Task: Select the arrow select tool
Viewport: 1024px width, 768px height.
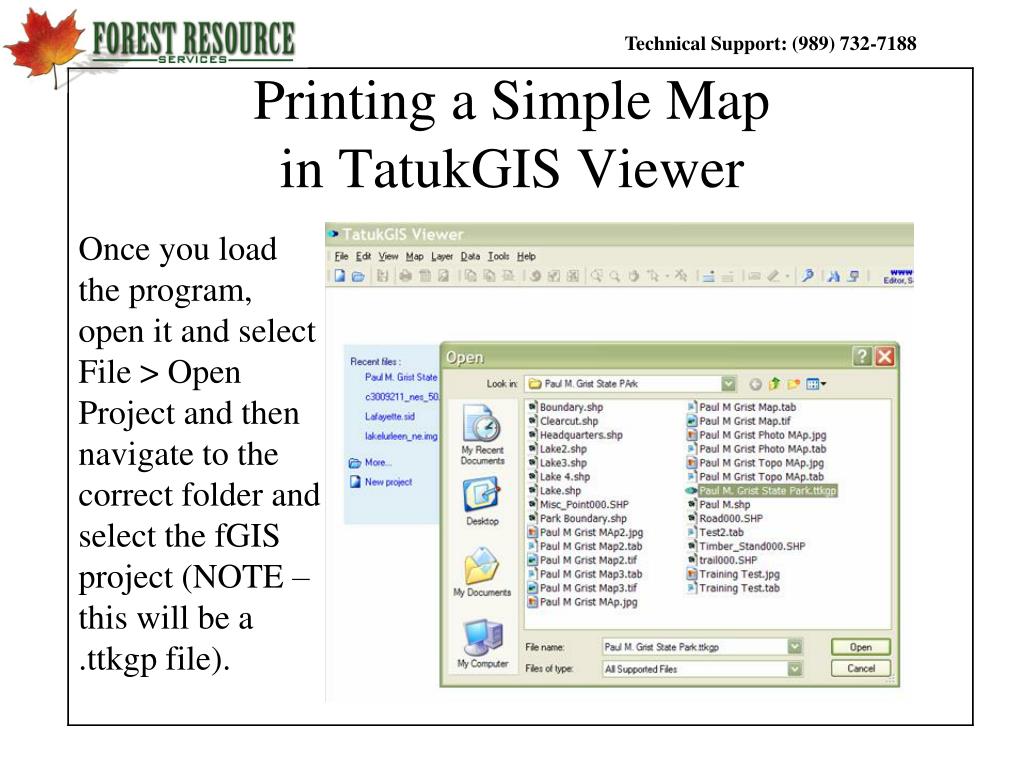Action: click(652, 276)
